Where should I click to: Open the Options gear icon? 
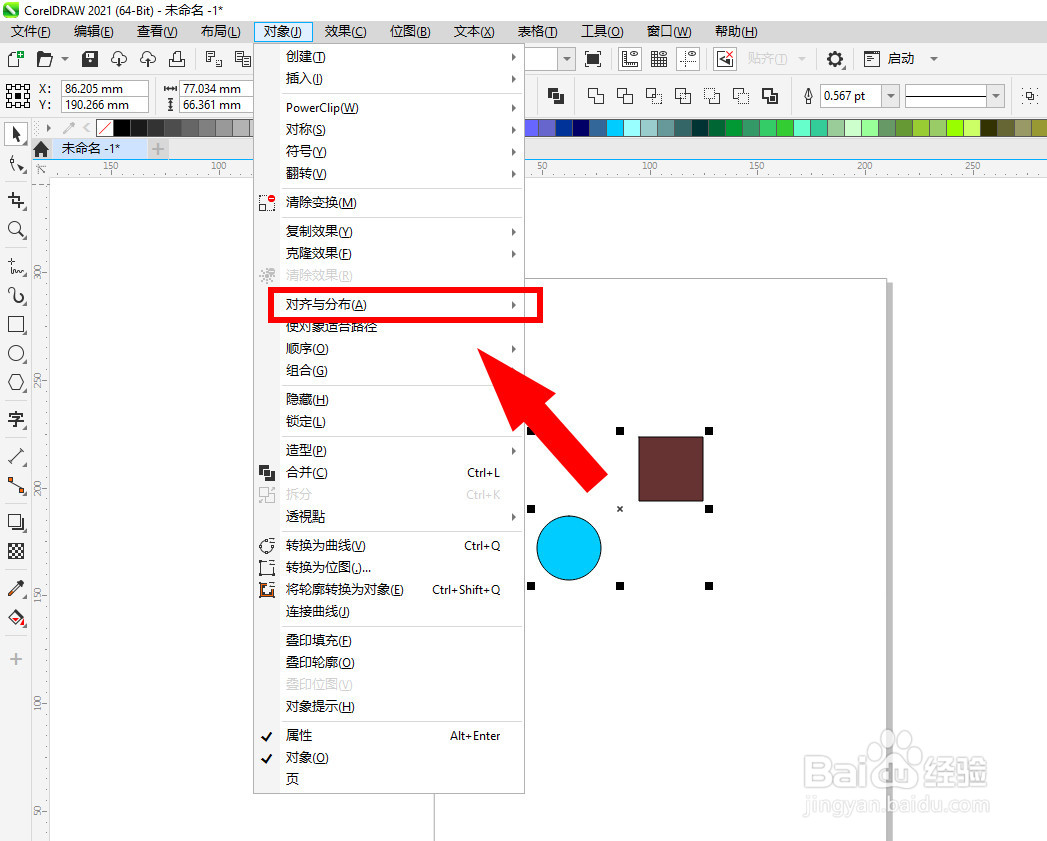click(835, 60)
